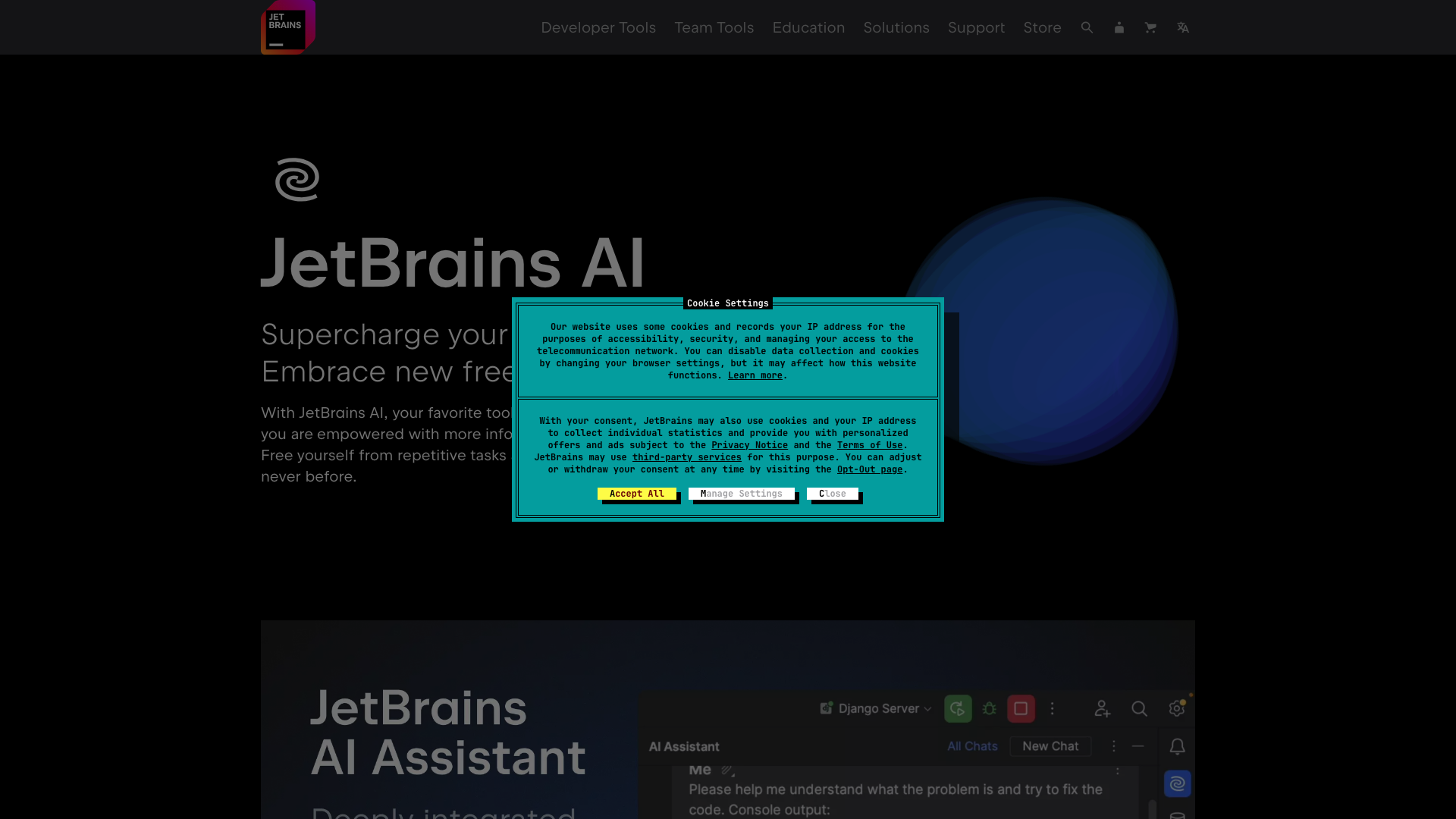Click the New Chat button
This screenshot has width=1456, height=819.
[x=1050, y=746]
